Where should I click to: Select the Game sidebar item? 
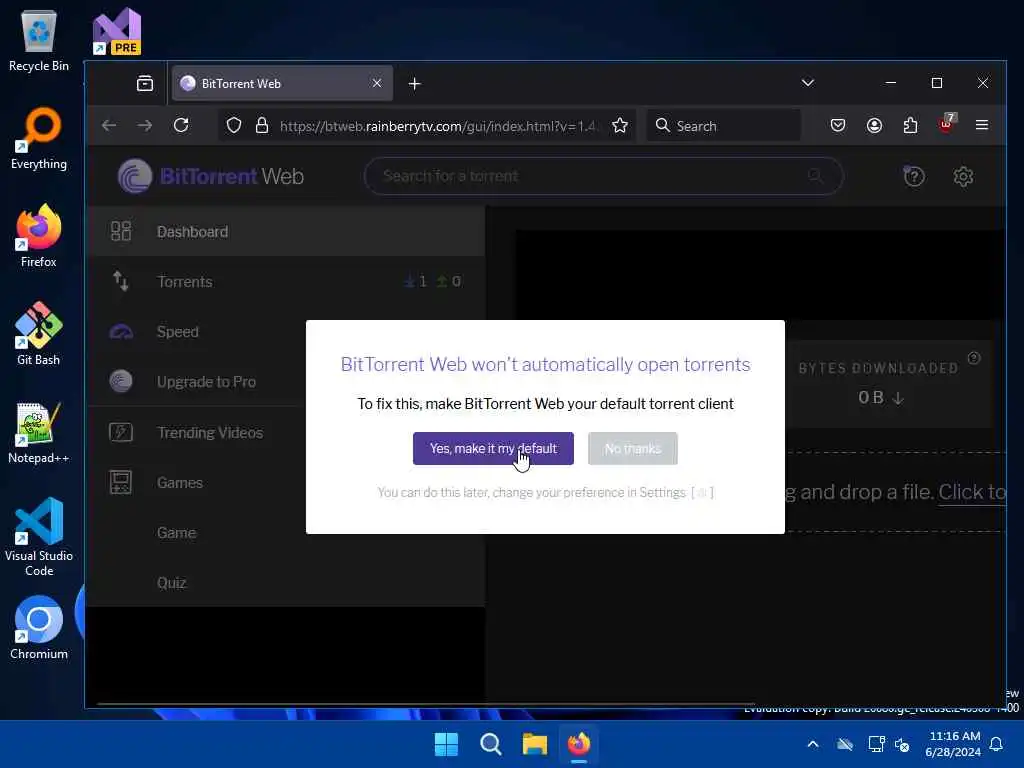[176, 533]
